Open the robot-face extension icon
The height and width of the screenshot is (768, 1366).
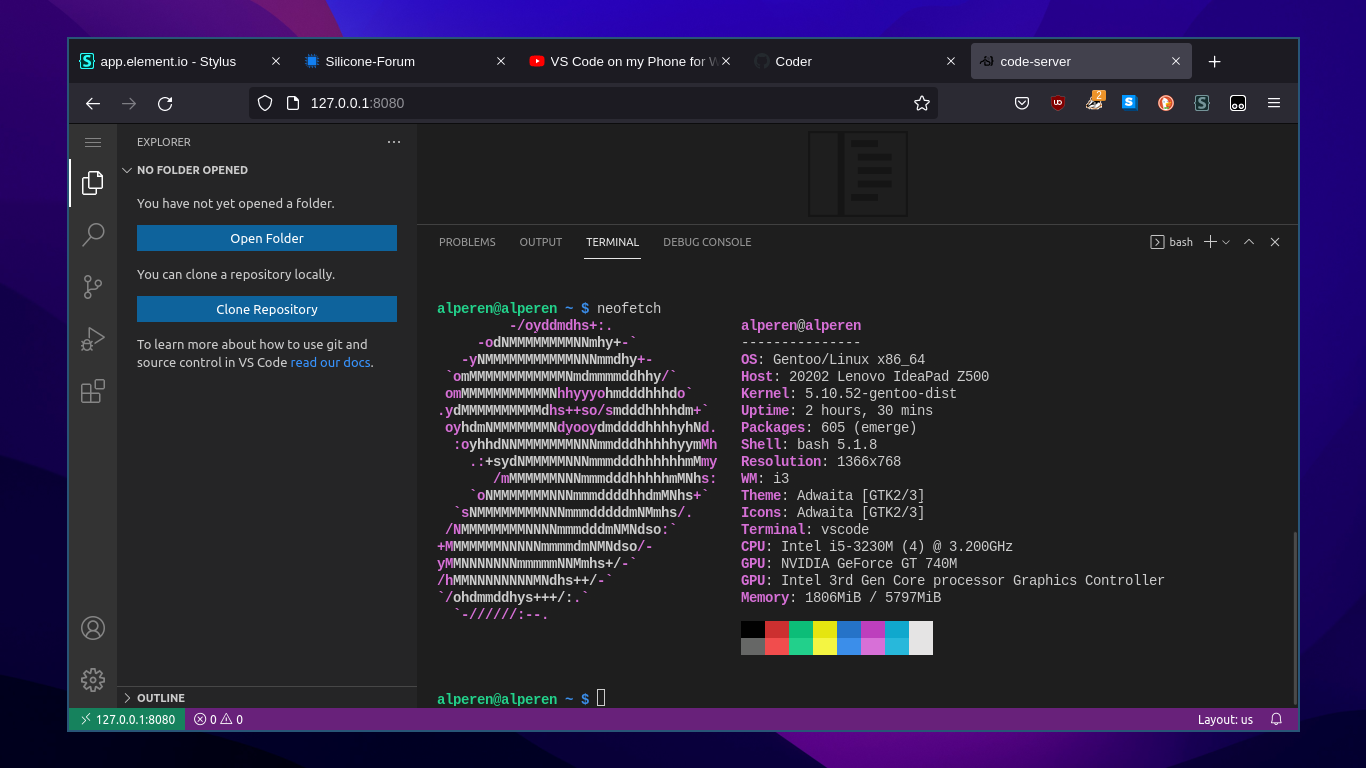[x=1238, y=103]
